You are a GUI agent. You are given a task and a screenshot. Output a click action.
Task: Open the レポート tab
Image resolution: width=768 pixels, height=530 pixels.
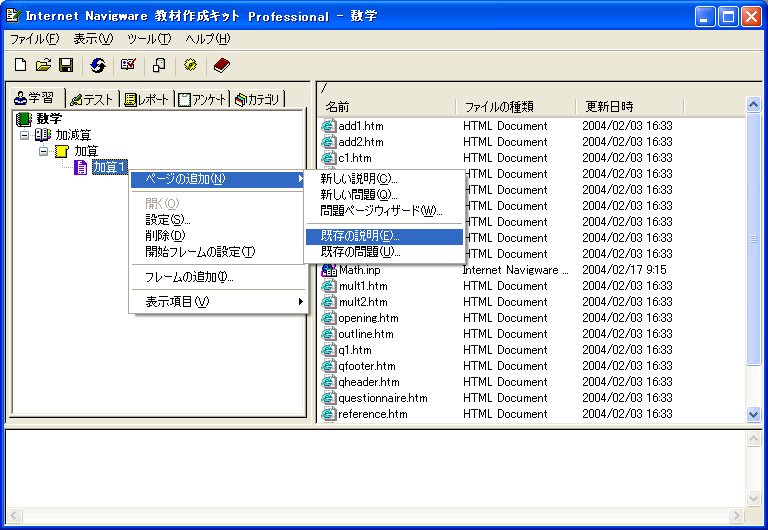click(146, 99)
